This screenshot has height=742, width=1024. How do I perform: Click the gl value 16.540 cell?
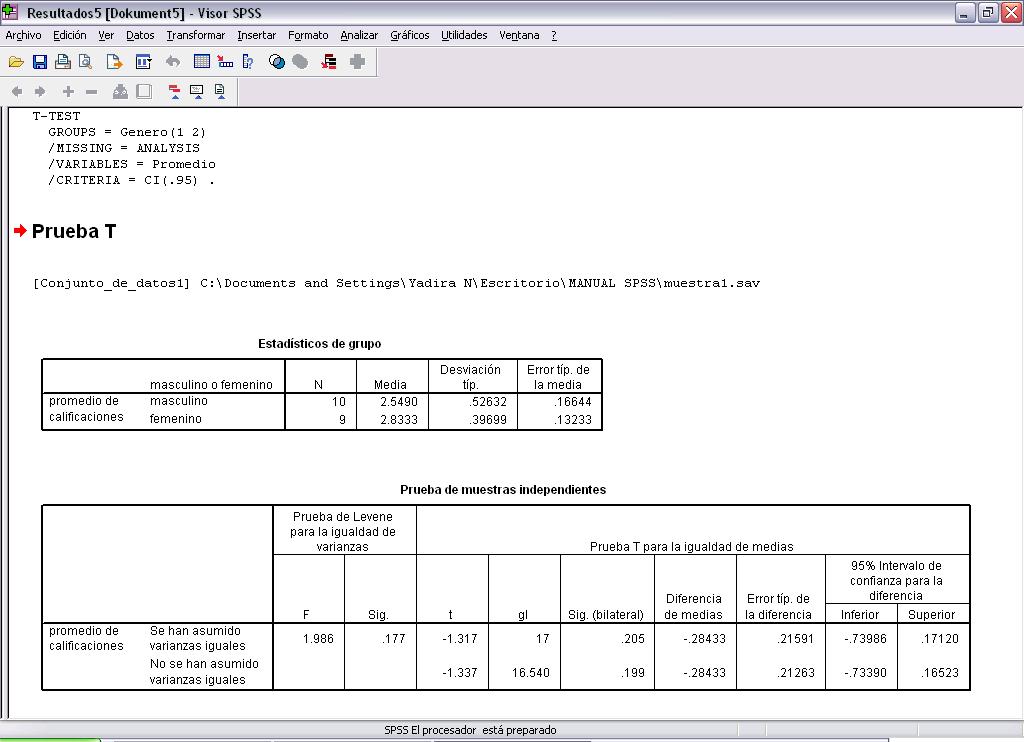[530, 673]
